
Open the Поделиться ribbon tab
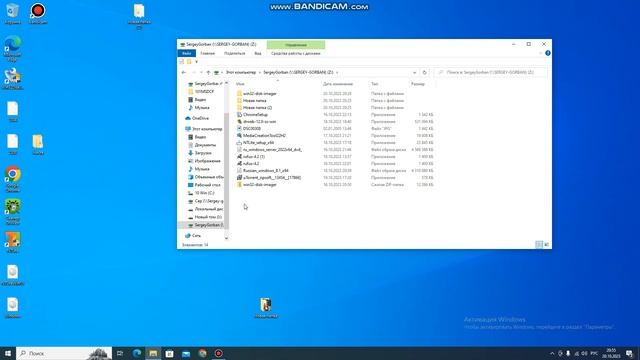pyautogui.click(x=234, y=53)
